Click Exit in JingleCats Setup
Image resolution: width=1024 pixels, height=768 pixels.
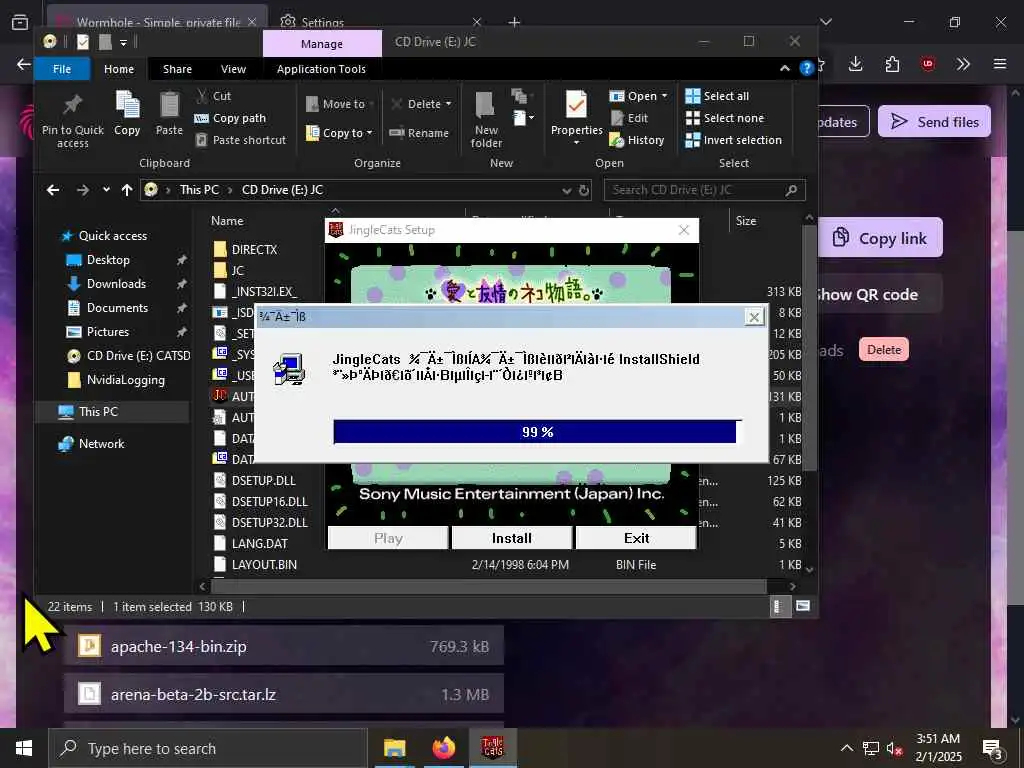pyautogui.click(x=636, y=538)
